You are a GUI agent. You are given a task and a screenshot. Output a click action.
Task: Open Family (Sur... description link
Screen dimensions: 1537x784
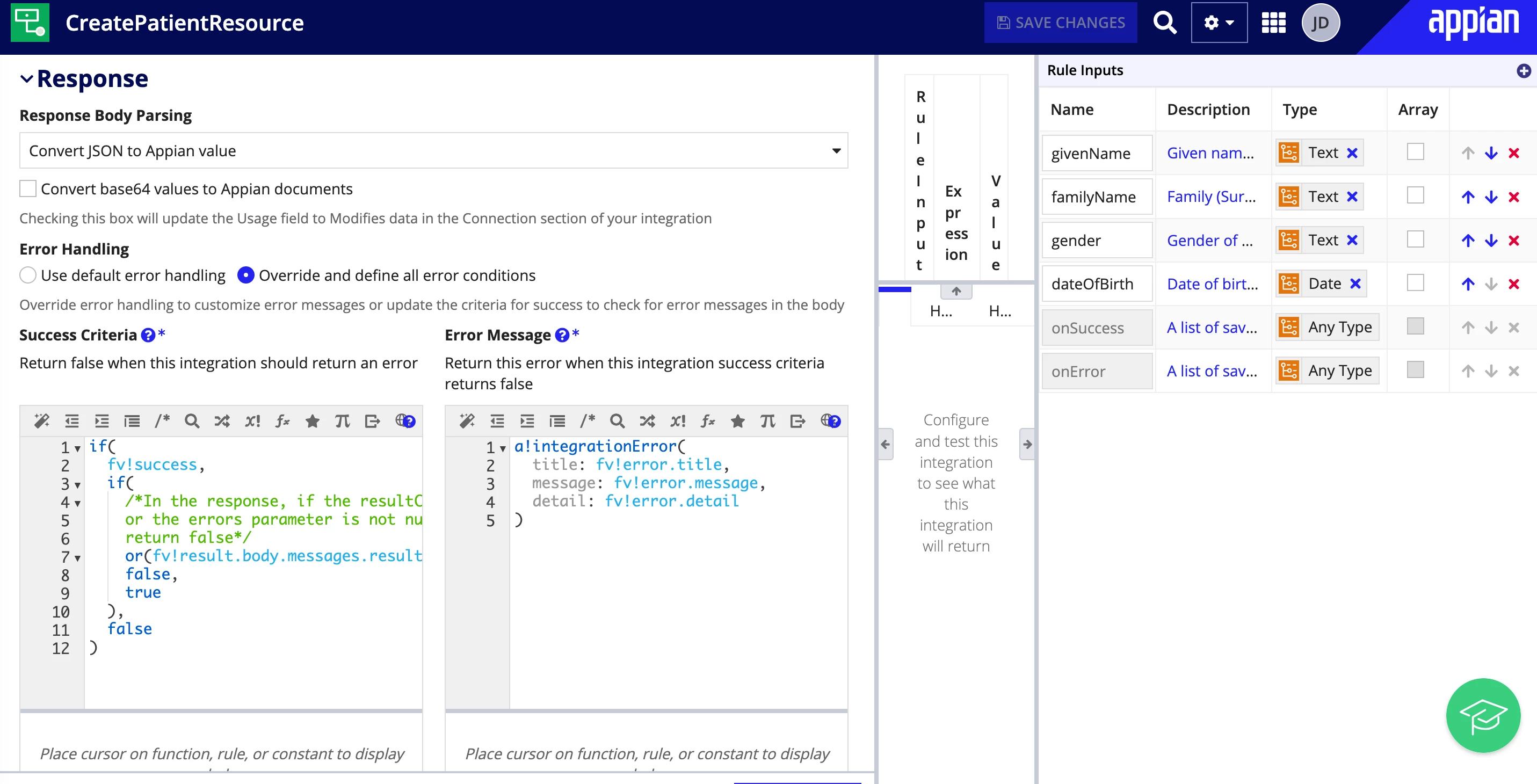tap(1211, 197)
